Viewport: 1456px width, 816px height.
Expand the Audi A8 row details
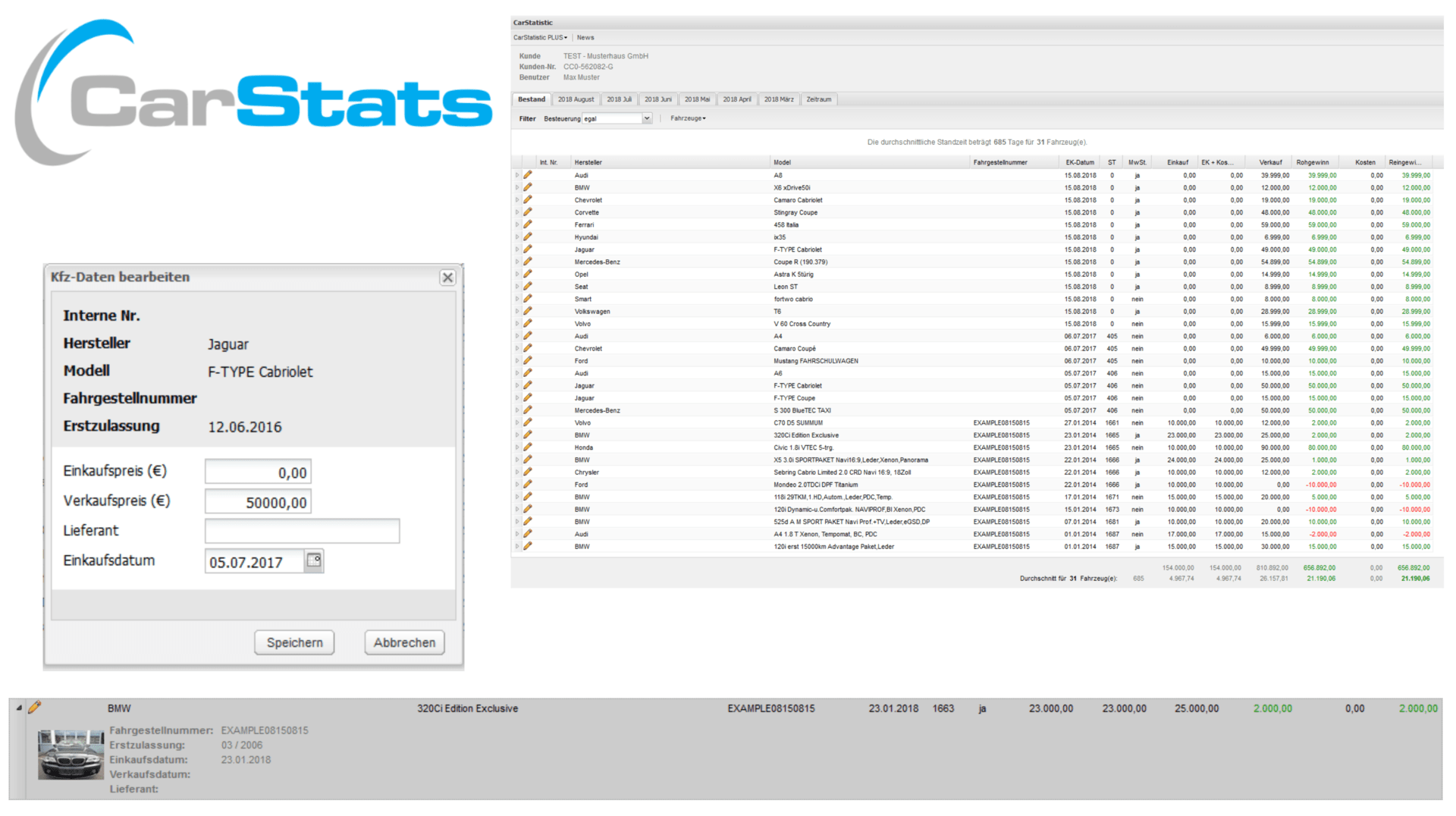pos(517,175)
